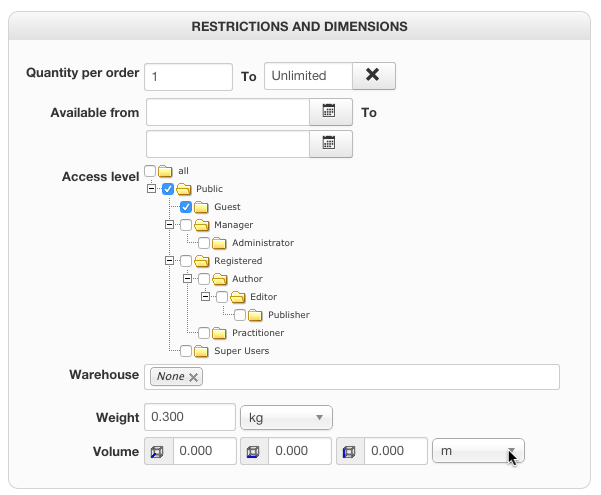This screenshot has height=495, width=601.
Task: Click inside the Warehouse selection box
Action: click(x=380, y=377)
